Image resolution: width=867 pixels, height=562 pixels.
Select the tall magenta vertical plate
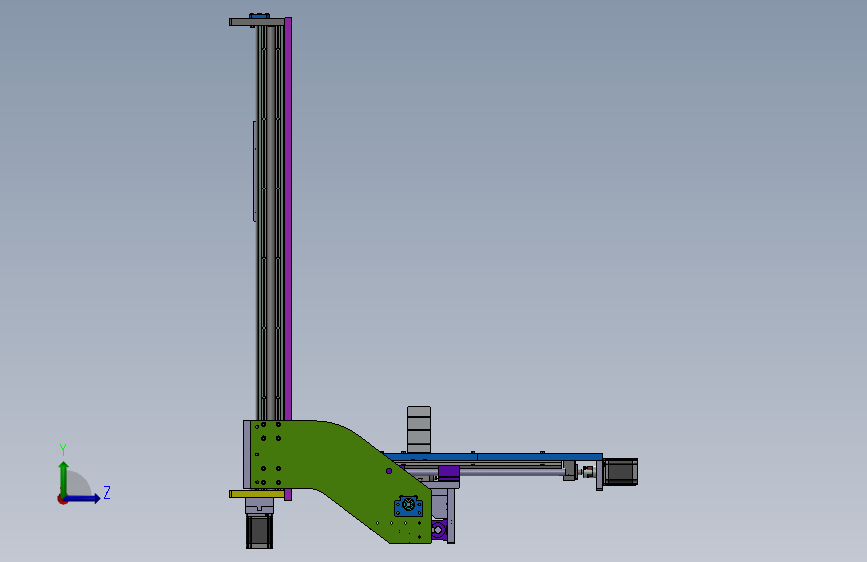pyautogui.click(x=288, y=258)
